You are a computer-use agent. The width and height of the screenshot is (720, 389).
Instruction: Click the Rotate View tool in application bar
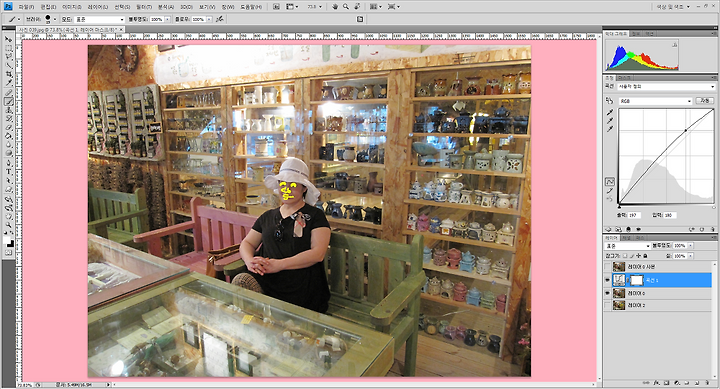(x=357, y=6)
